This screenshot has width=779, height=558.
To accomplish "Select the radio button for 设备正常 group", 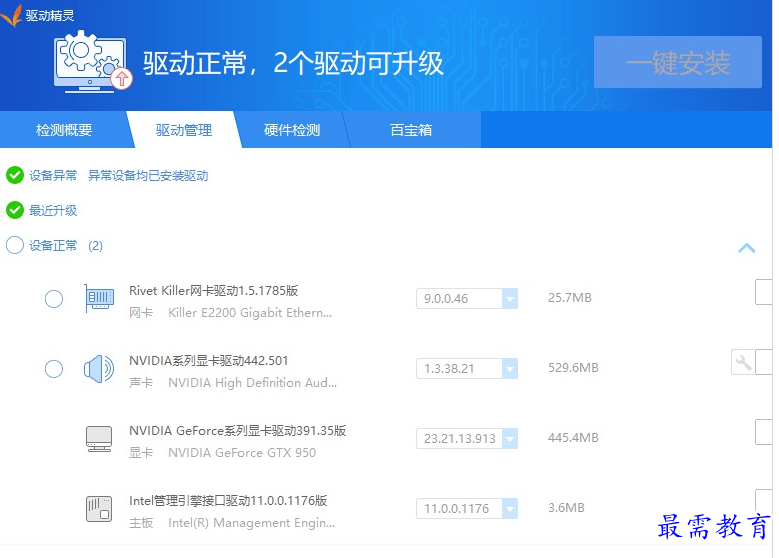I will [15, 245].
